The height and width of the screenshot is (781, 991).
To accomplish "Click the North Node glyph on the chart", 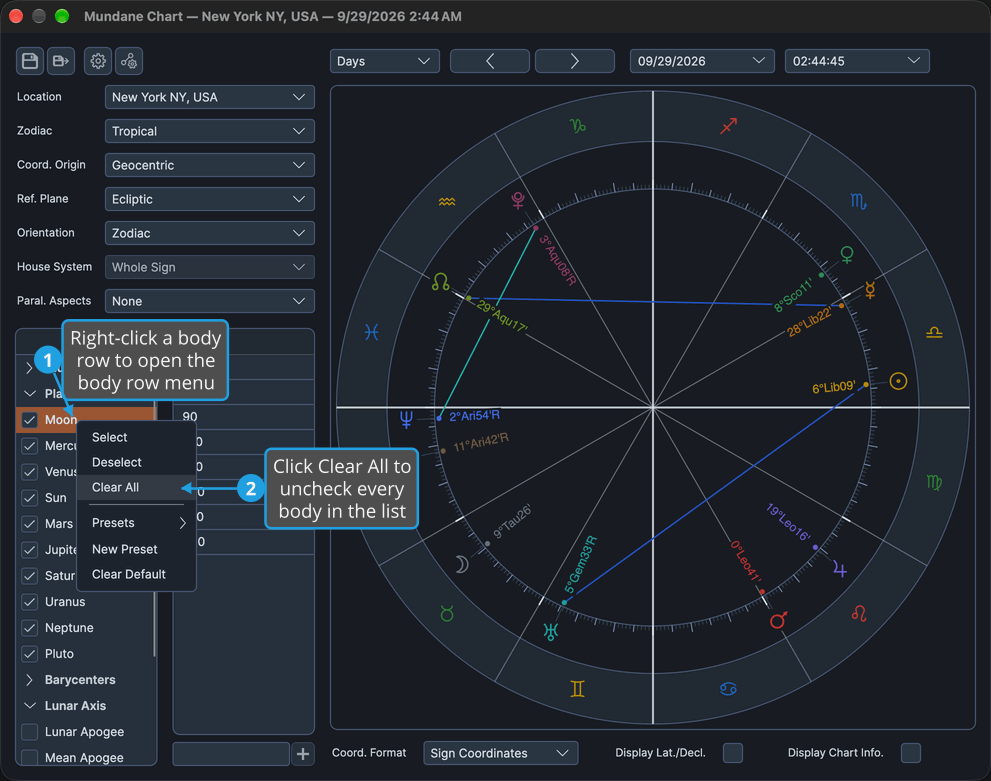I will point(441,282).
